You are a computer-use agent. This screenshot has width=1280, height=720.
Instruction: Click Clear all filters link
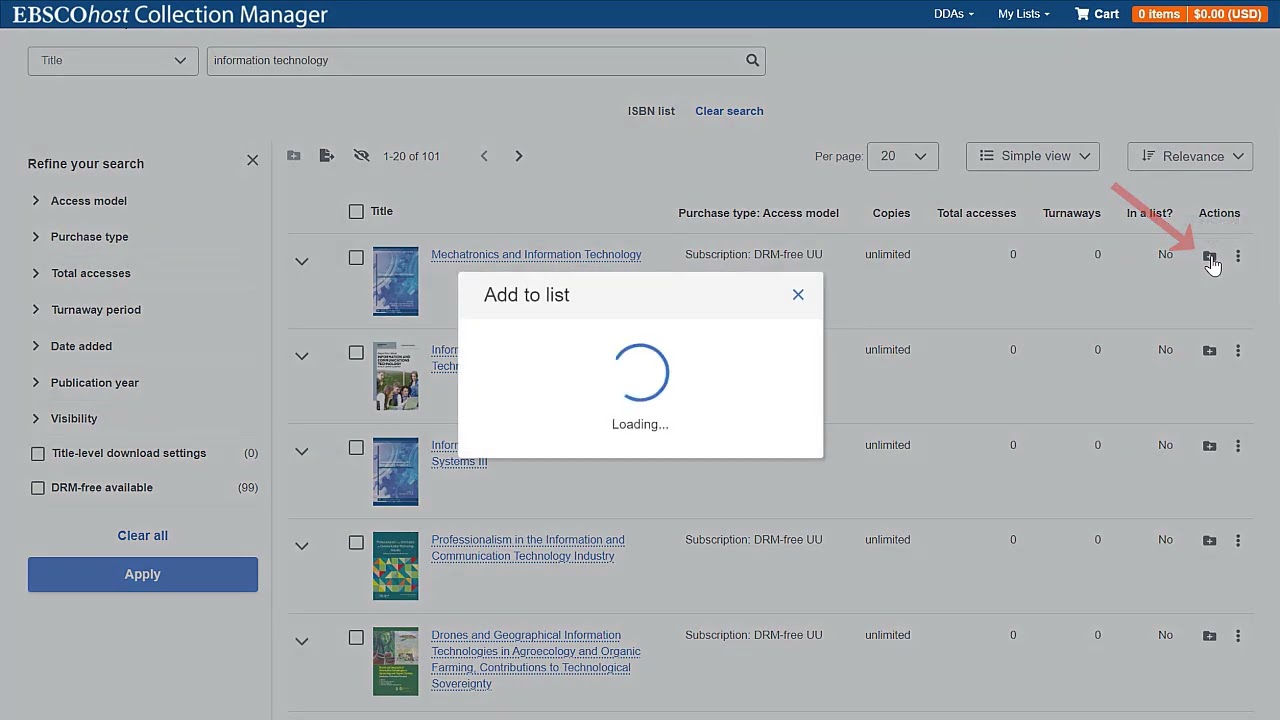tap(143, 536)
